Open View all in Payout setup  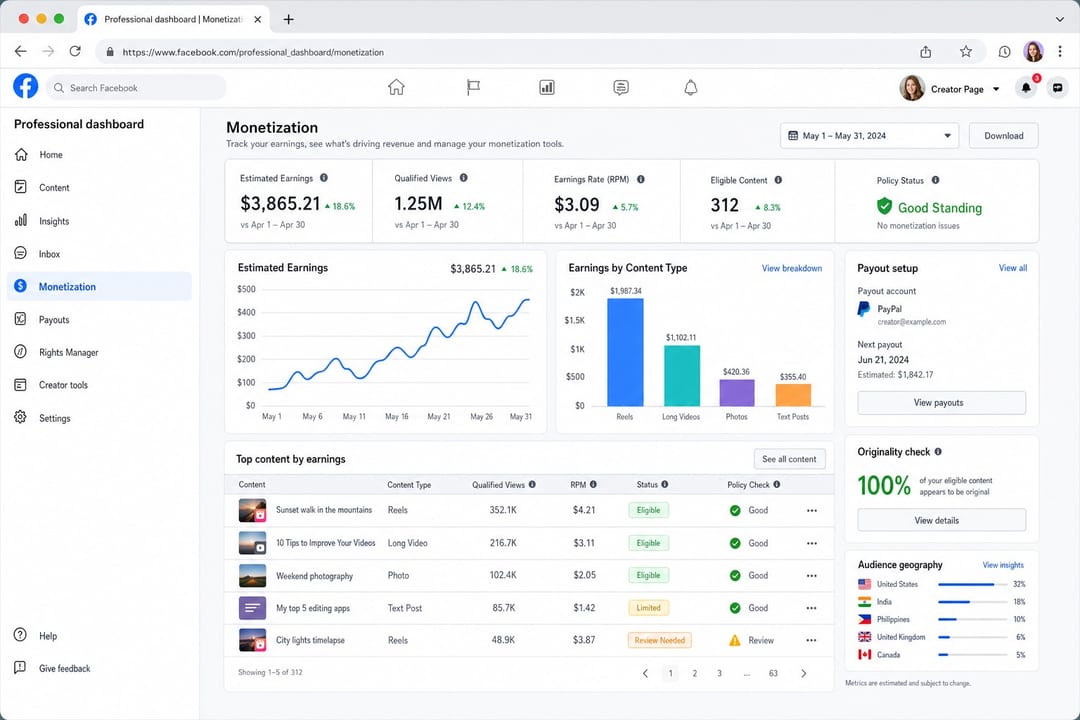(1012, 268)
